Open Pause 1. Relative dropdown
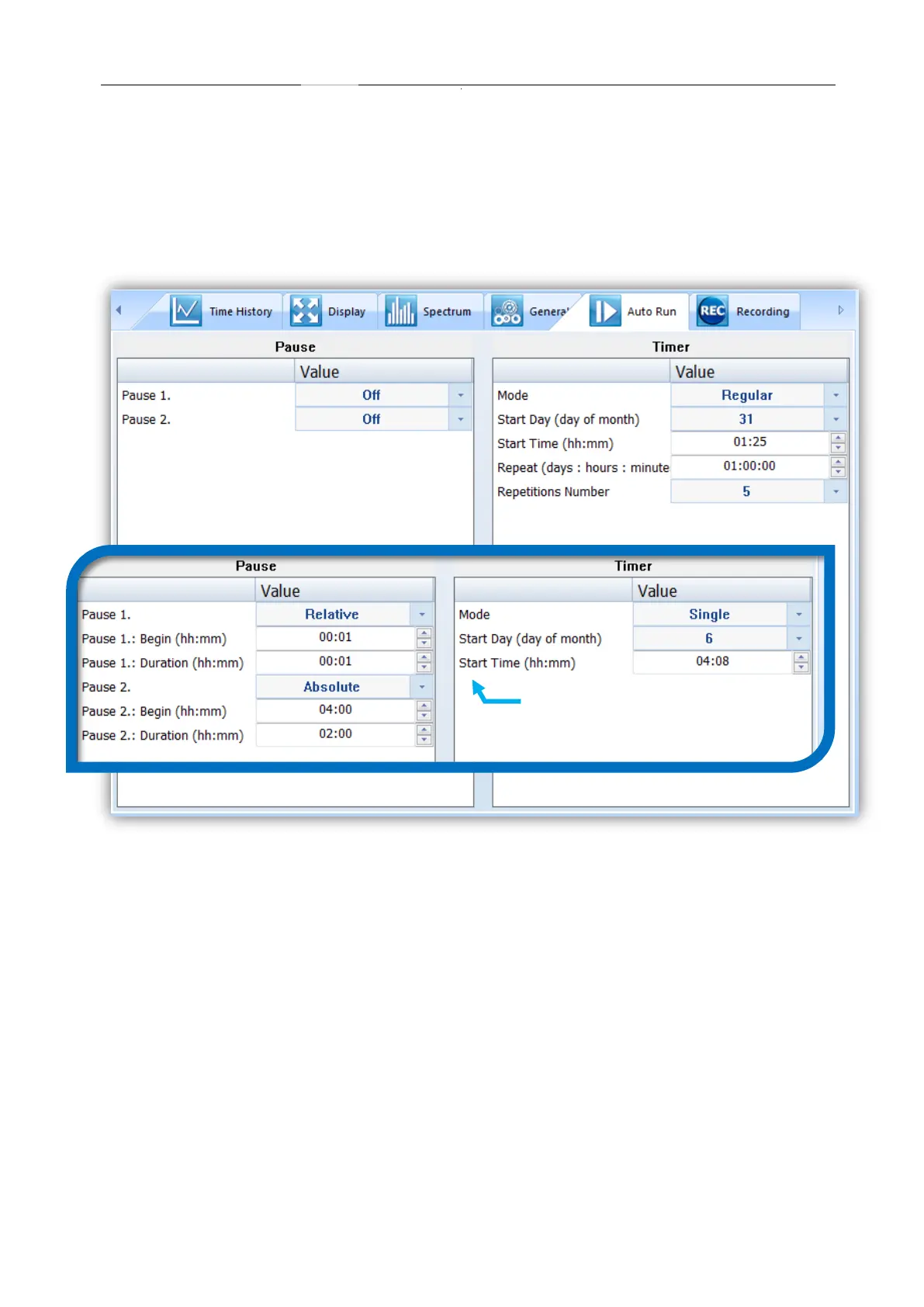This screenshot has width=924, height=1307. 422,614
